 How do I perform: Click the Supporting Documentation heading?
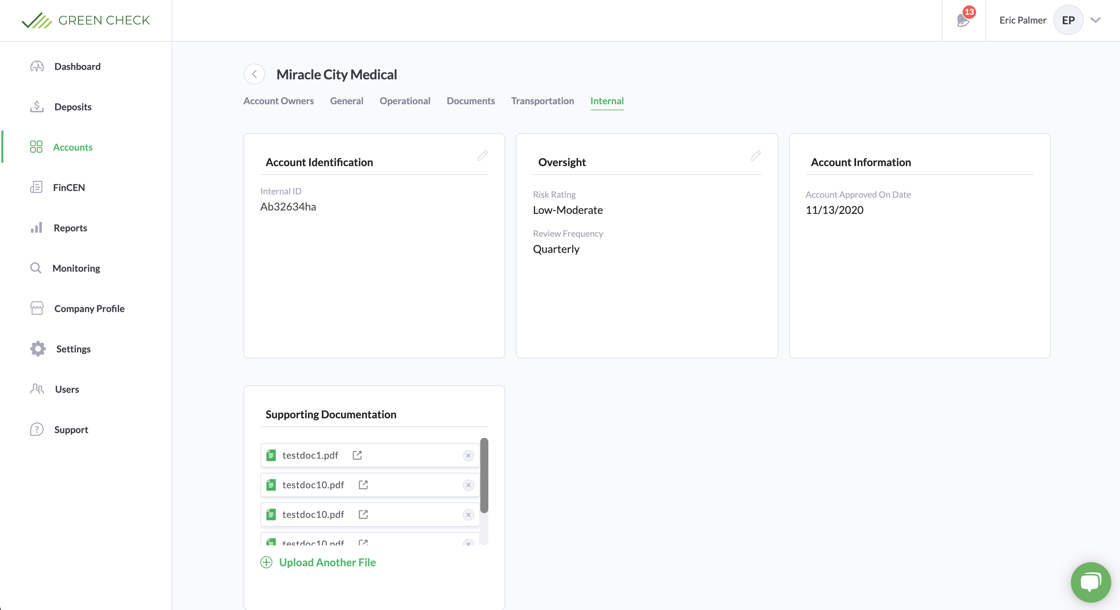tap(331, 414)
